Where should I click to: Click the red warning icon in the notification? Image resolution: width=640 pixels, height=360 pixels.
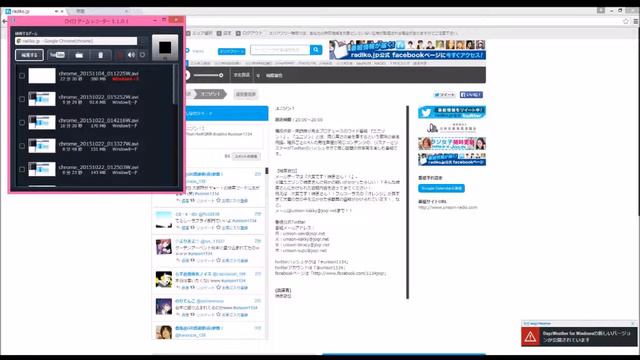pyautogui.click(x=530, y=337)
